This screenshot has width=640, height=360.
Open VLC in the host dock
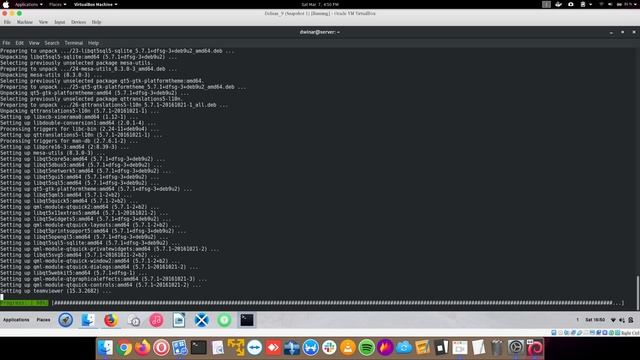point(348,348)
